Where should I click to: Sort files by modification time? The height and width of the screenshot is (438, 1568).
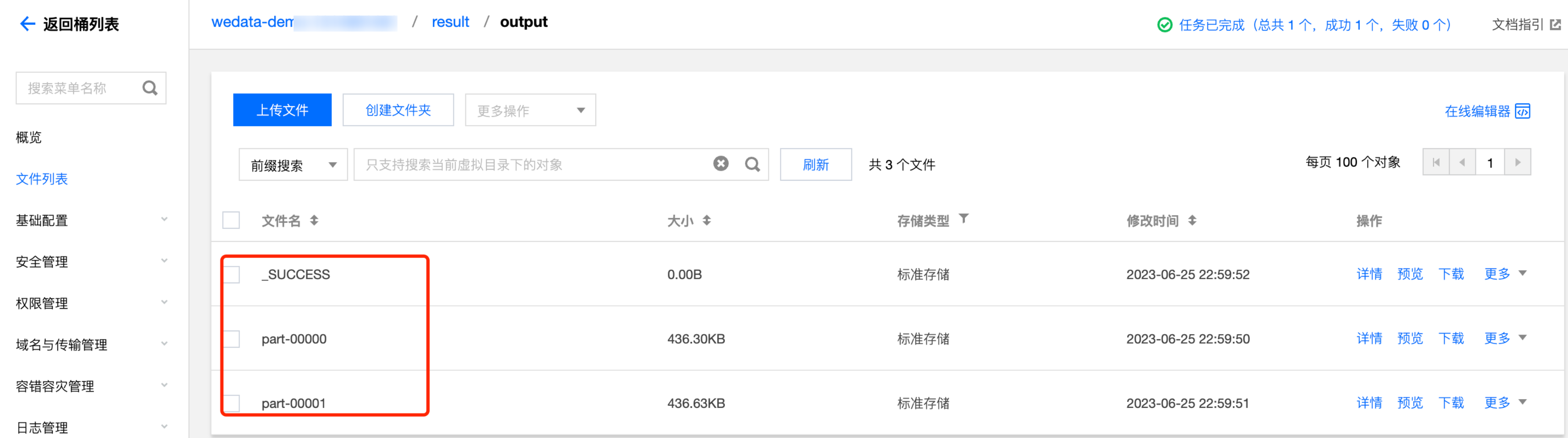click(x=1192, y=220)
